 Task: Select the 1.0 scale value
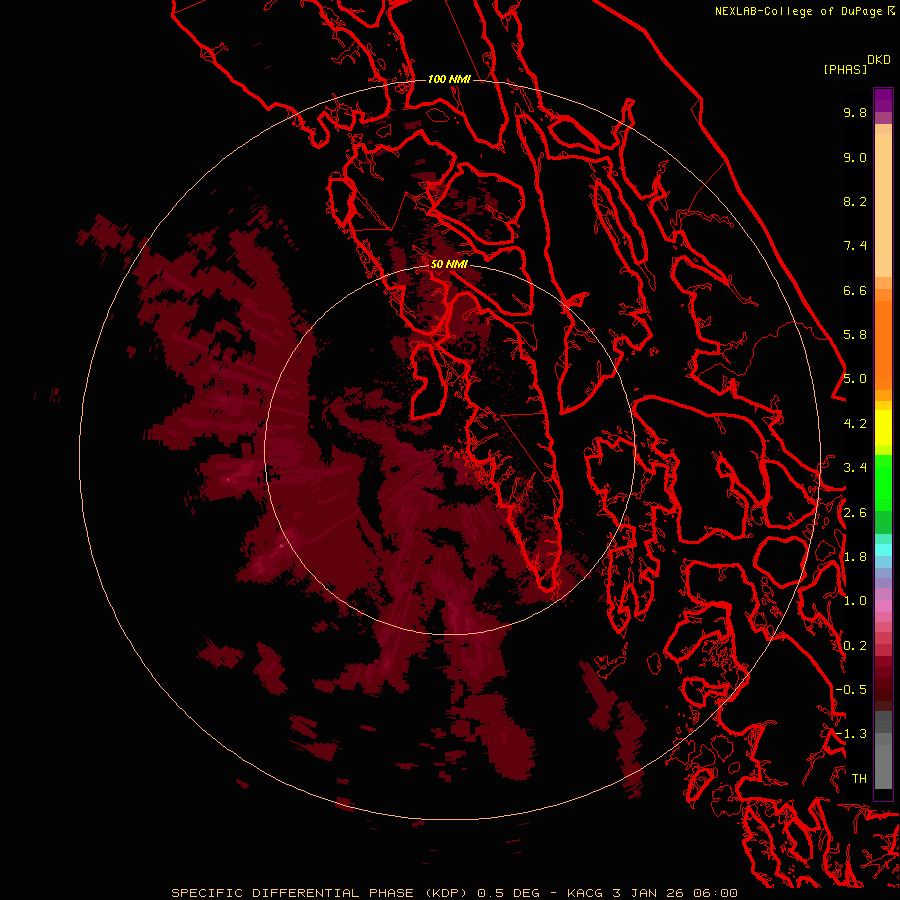click(x=855, y=601)
